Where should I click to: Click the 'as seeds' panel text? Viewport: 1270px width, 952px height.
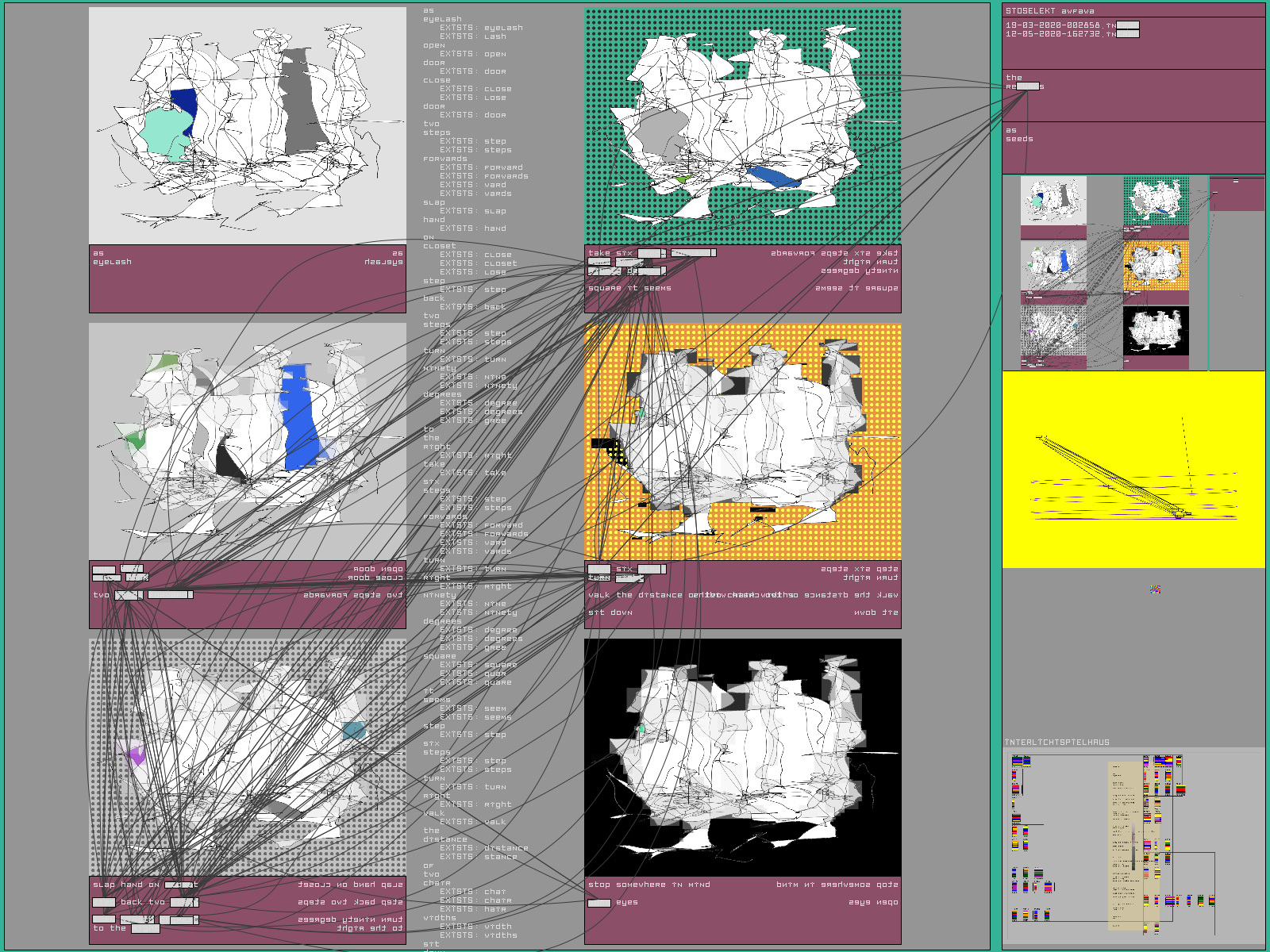click(1019, 135)
